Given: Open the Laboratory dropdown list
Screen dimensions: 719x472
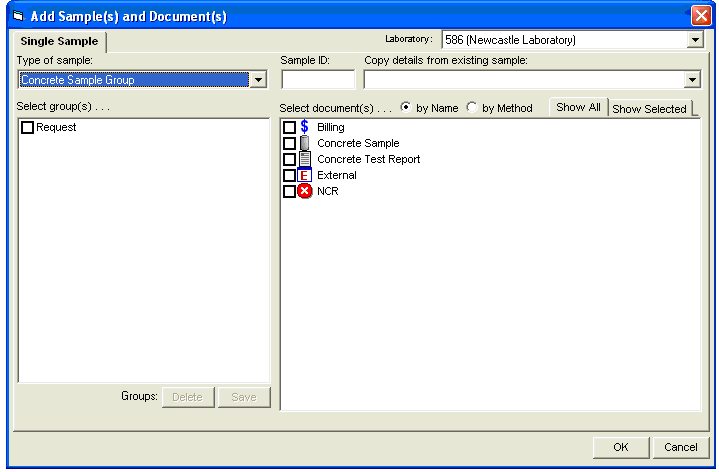Looking at the screenshot, I should pyautogui.click(x=696, y=40).
